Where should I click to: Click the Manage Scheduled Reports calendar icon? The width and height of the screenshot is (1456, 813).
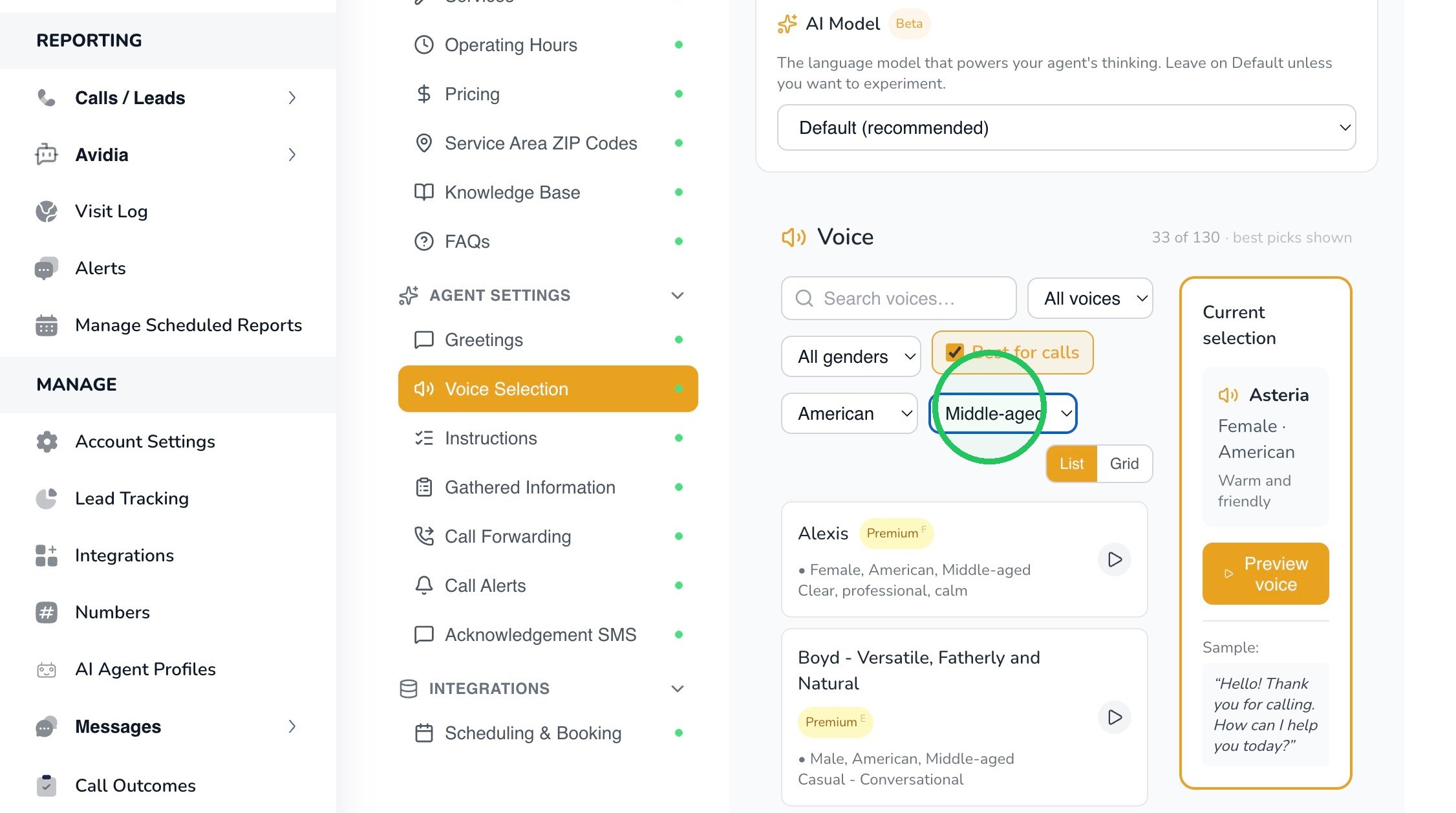click(47, 325)
